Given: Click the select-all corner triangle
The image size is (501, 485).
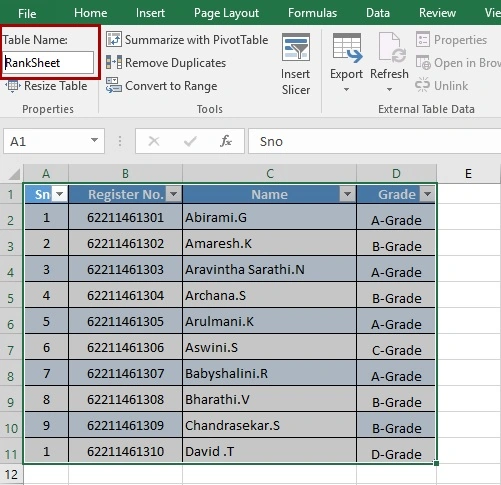Looking at the screenshot, I should pos(14,174).
